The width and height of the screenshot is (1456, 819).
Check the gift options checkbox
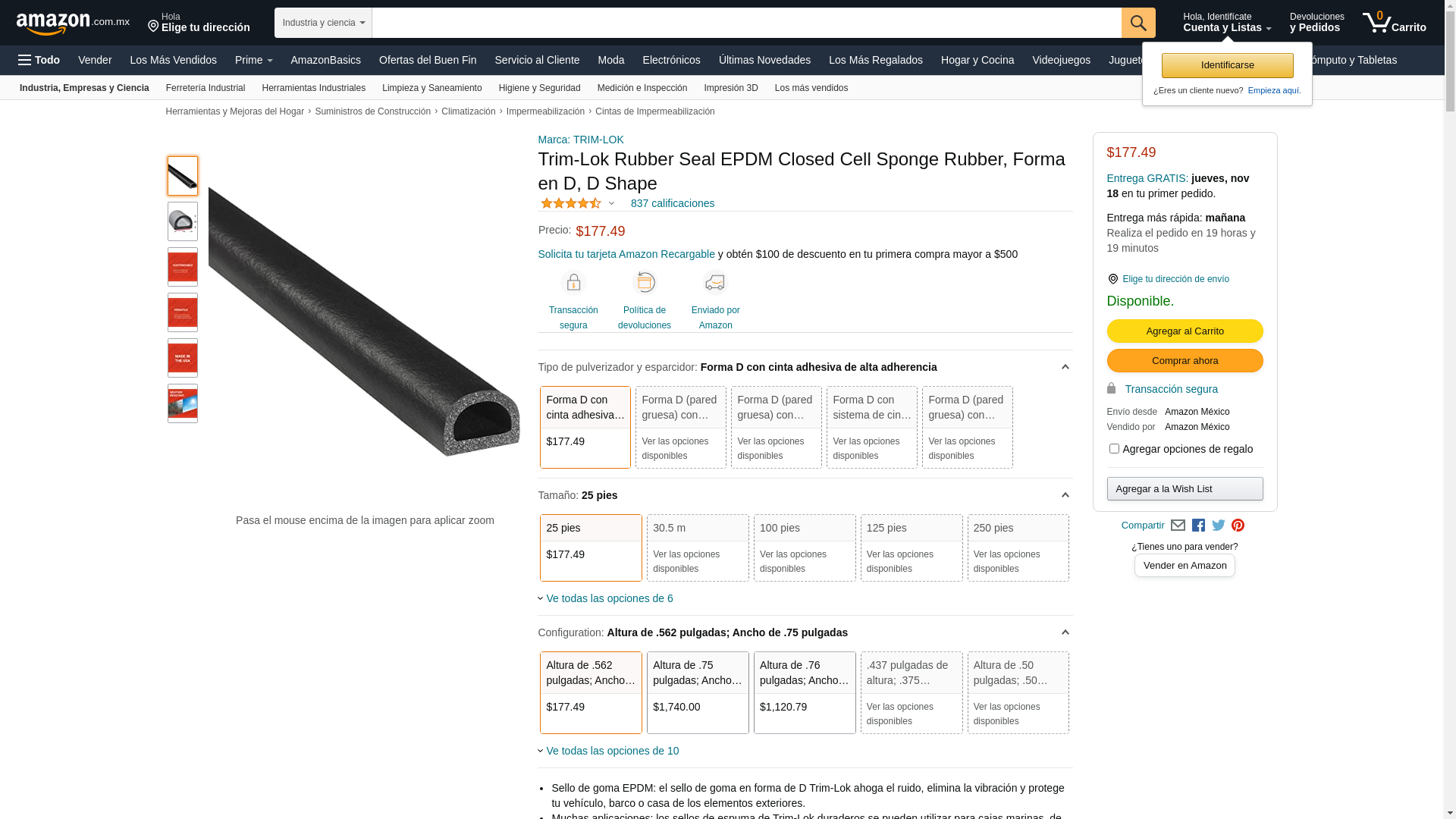click(1114, 449)
